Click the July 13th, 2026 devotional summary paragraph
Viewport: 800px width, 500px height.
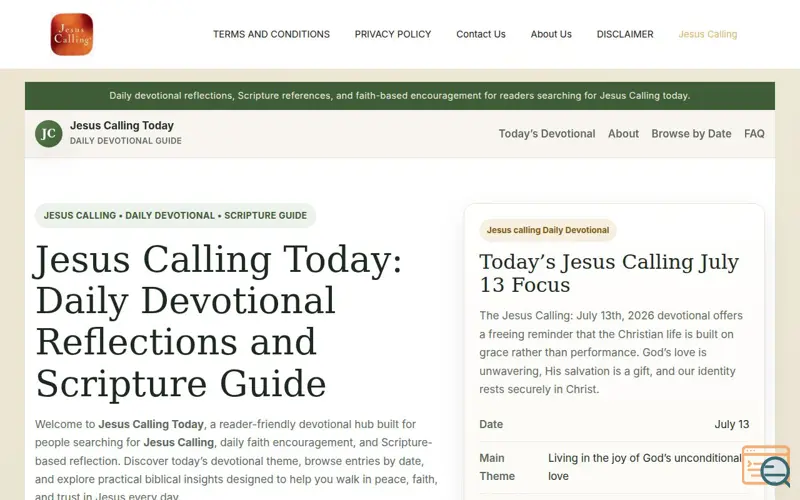point(611,352)
